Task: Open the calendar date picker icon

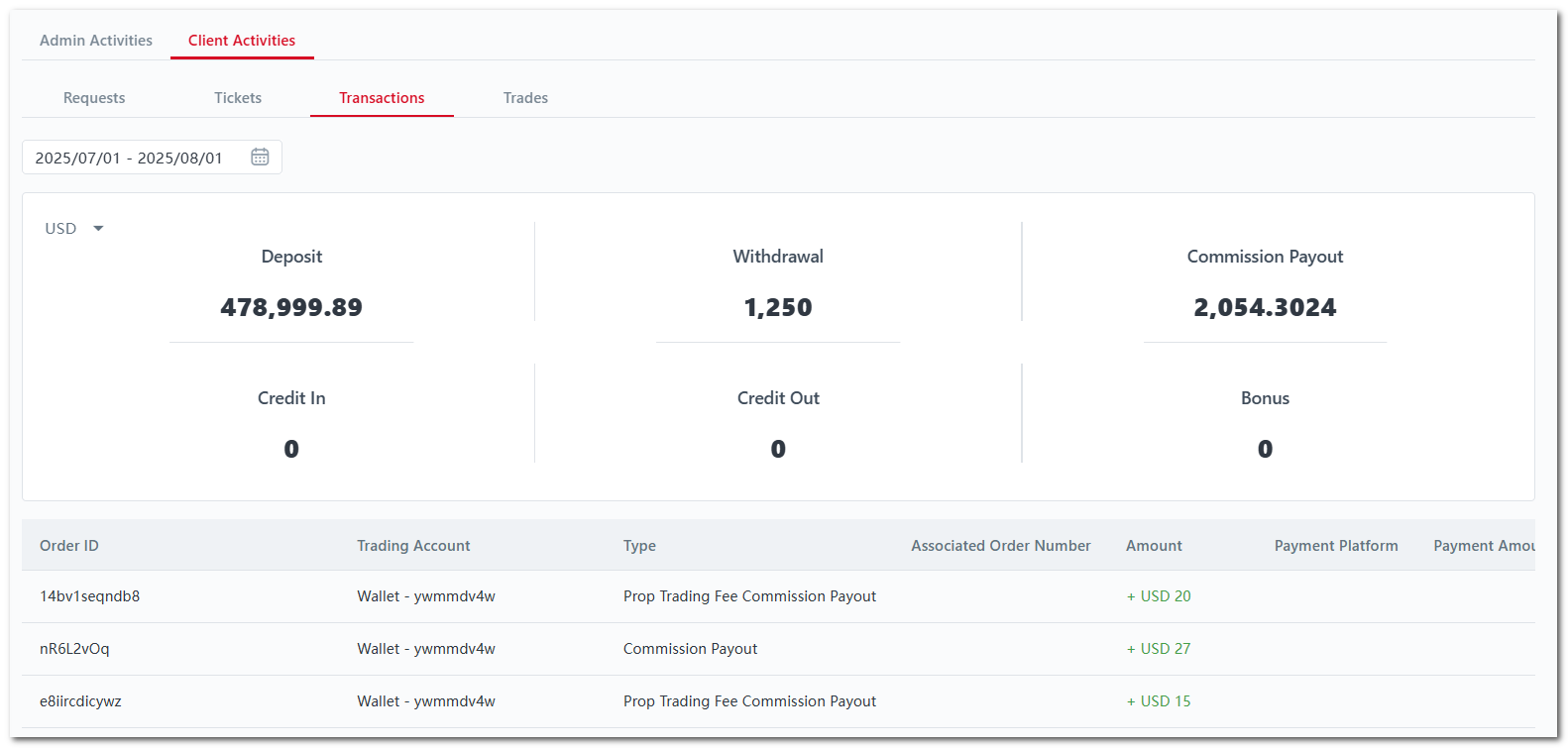Action: (x=260, y=158)
